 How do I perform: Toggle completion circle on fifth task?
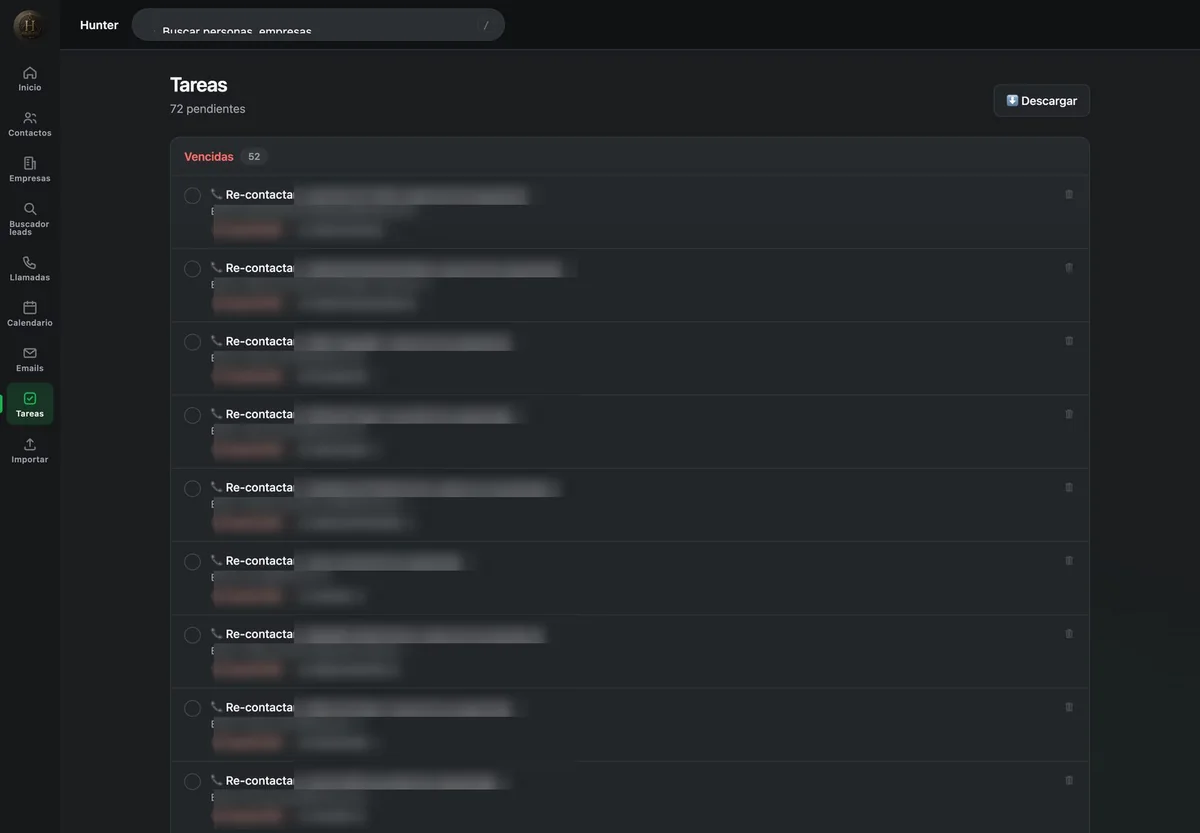193,488
